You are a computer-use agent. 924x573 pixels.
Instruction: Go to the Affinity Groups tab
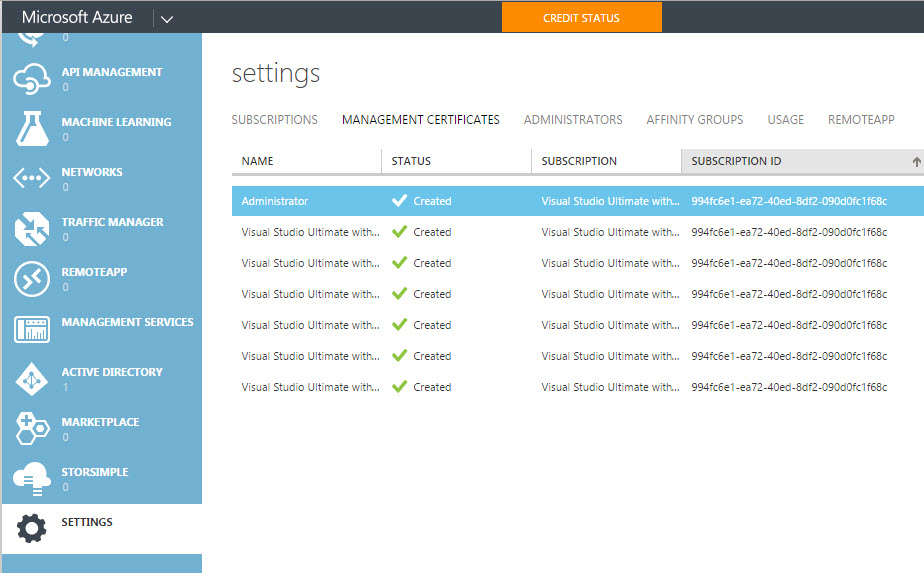coord(695,120)
